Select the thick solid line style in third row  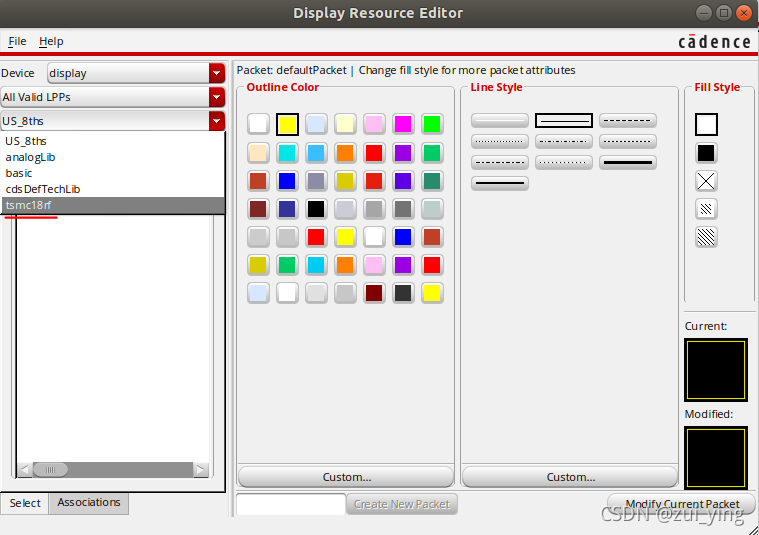point(628,162)
